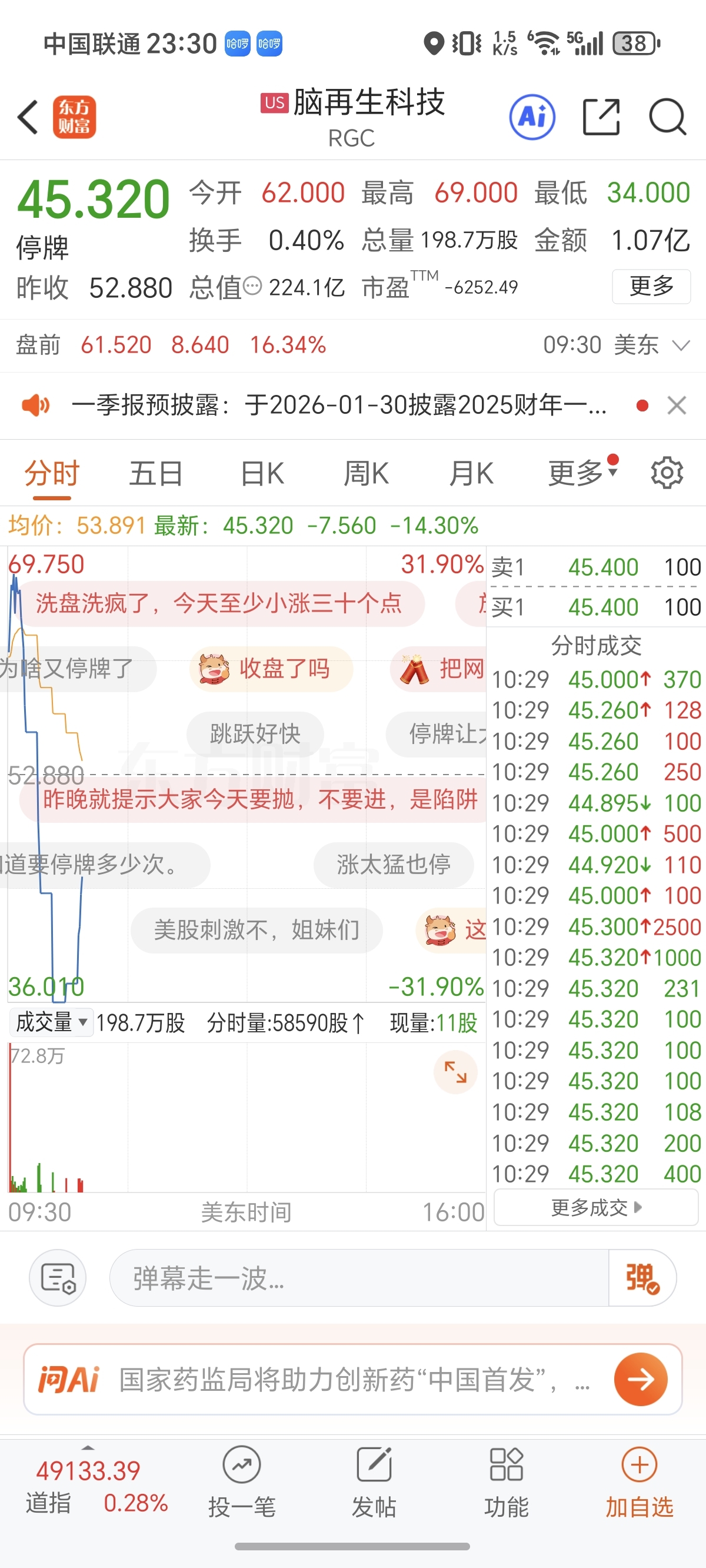Screen dimensions: 706x1568
Task: Tap the 美股刺激不，姐妹们 comment
Action: [257, 930]
